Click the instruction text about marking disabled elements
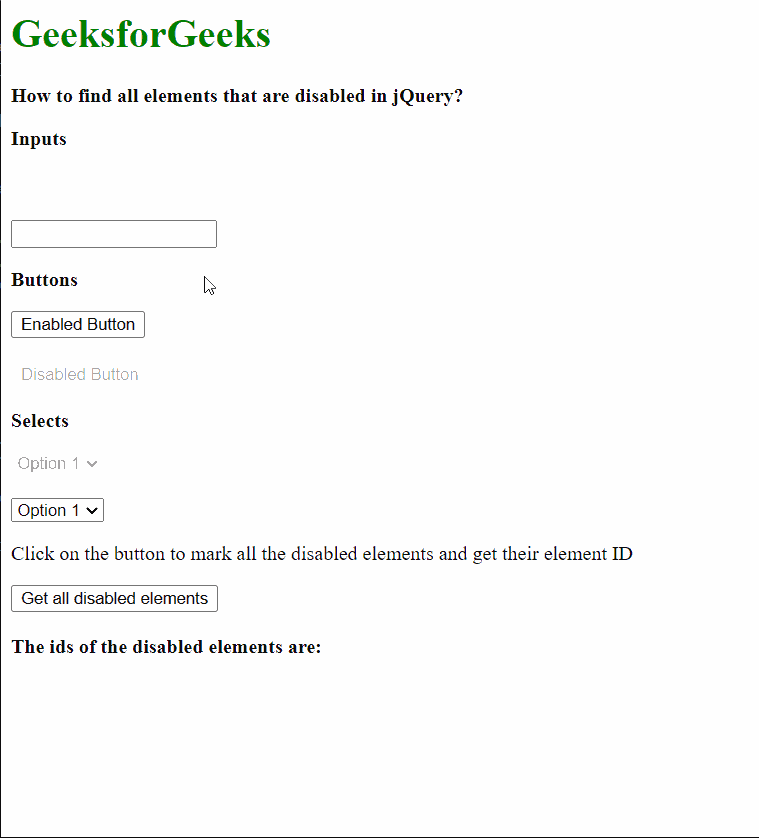759x838 pixels. point(320,553)
